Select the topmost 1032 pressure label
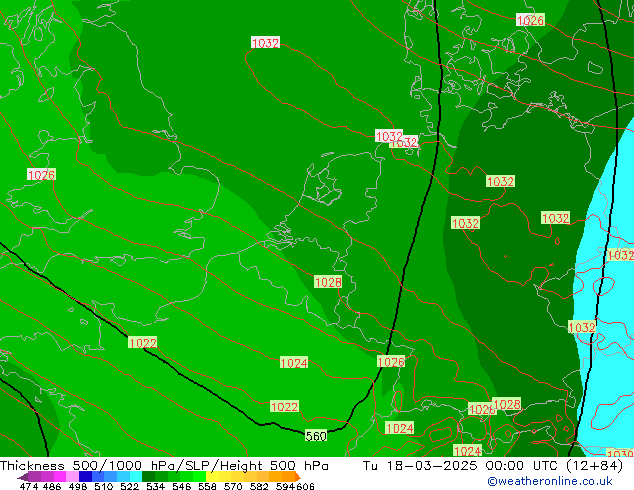Viewport: 634px width, 490px height. coord(265,43)
